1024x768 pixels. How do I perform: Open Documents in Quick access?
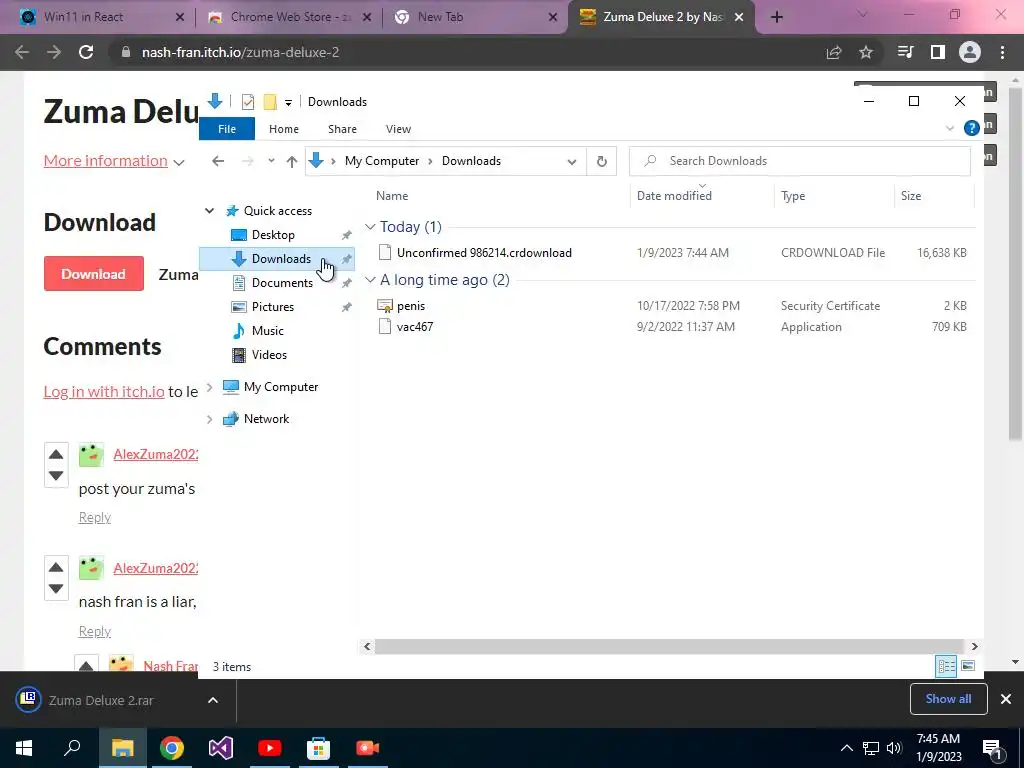coord(282,283)
